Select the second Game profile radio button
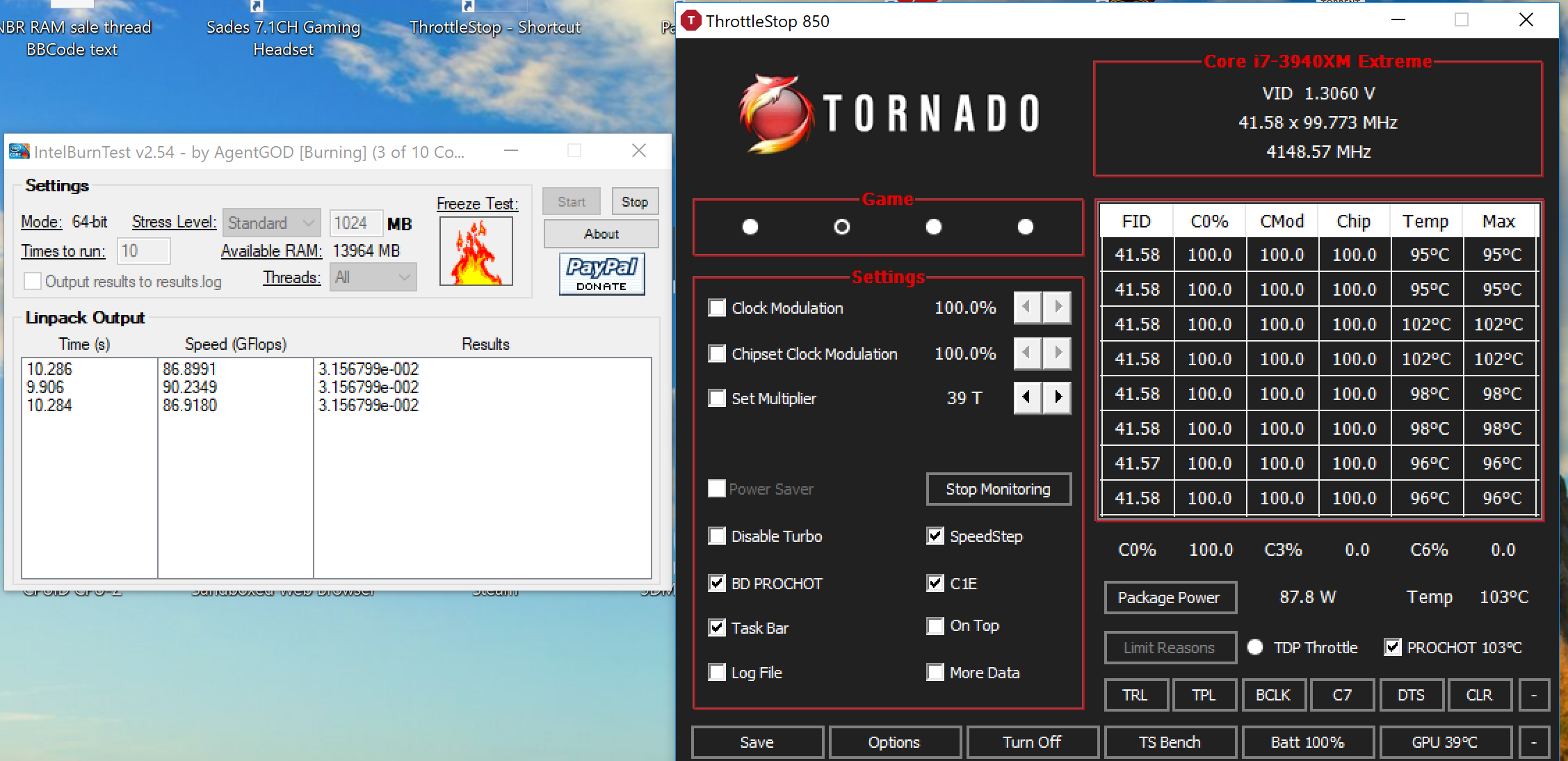This screenshot has width=1568, height=761. (x=842, y=227)
